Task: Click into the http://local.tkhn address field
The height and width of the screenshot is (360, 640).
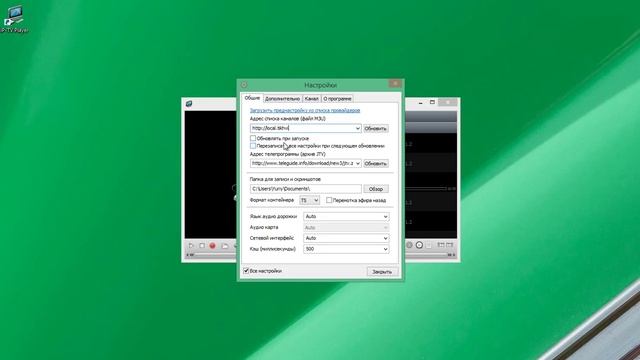Action: click(302, 128)
